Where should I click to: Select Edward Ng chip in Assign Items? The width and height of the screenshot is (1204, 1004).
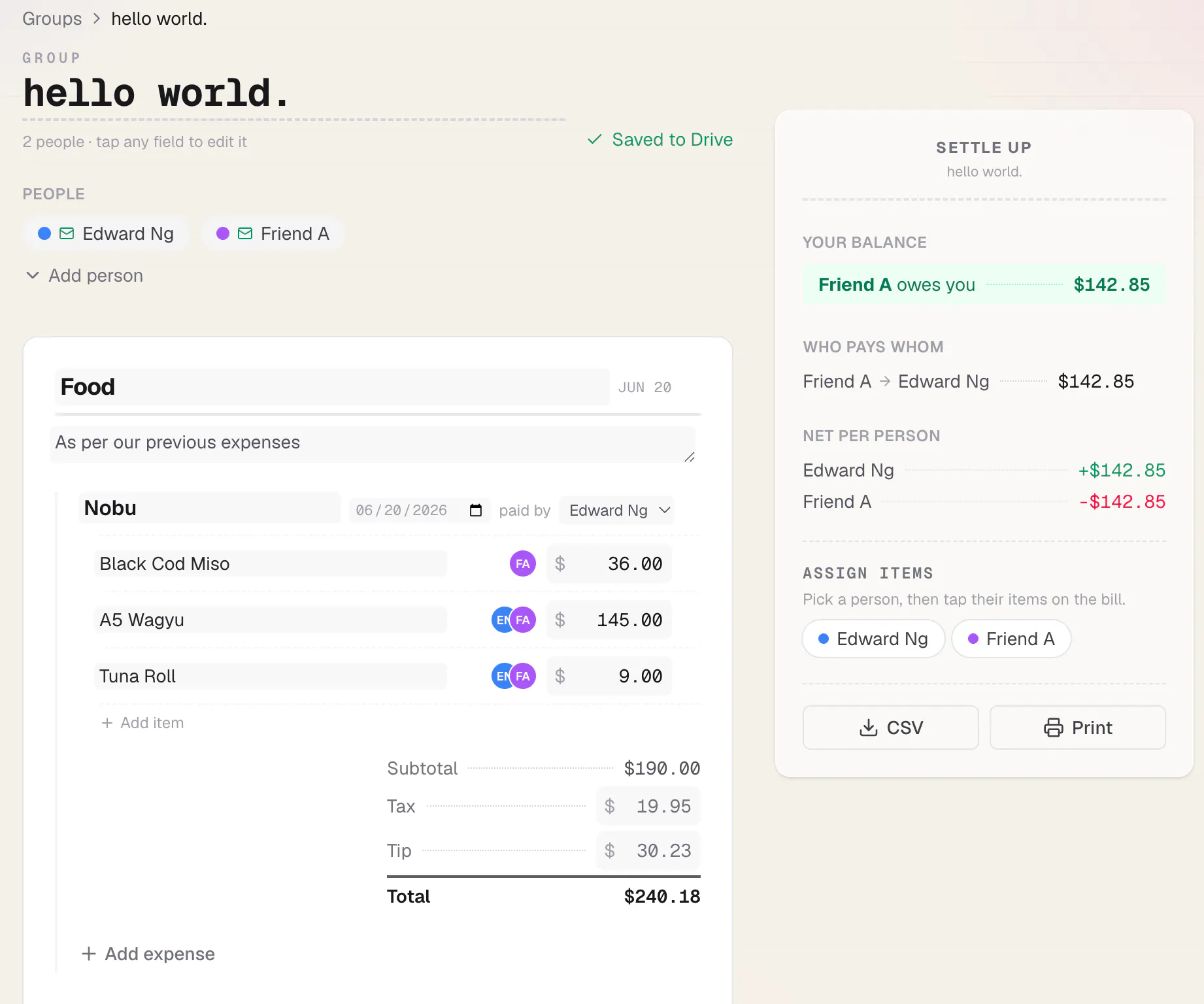coord(873,639)
